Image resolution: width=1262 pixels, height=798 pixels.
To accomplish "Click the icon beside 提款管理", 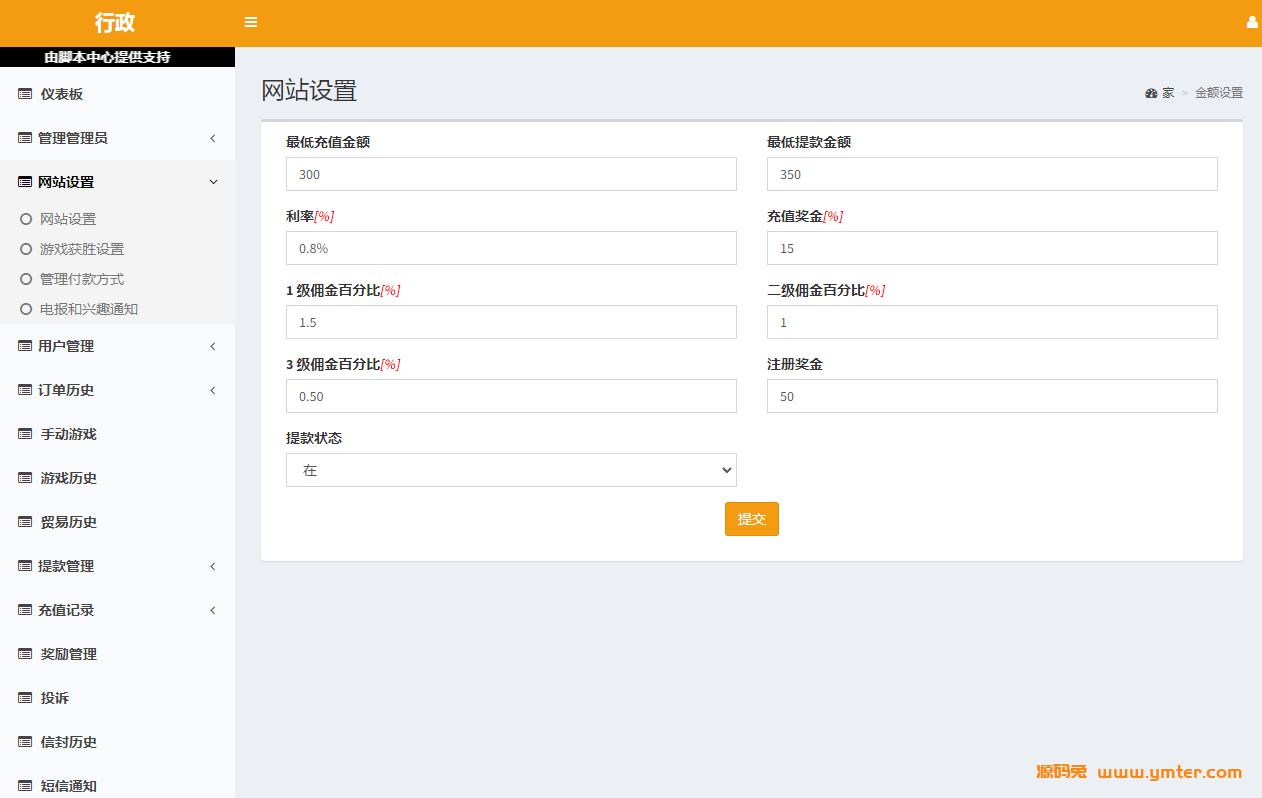I will pos(25,566).
